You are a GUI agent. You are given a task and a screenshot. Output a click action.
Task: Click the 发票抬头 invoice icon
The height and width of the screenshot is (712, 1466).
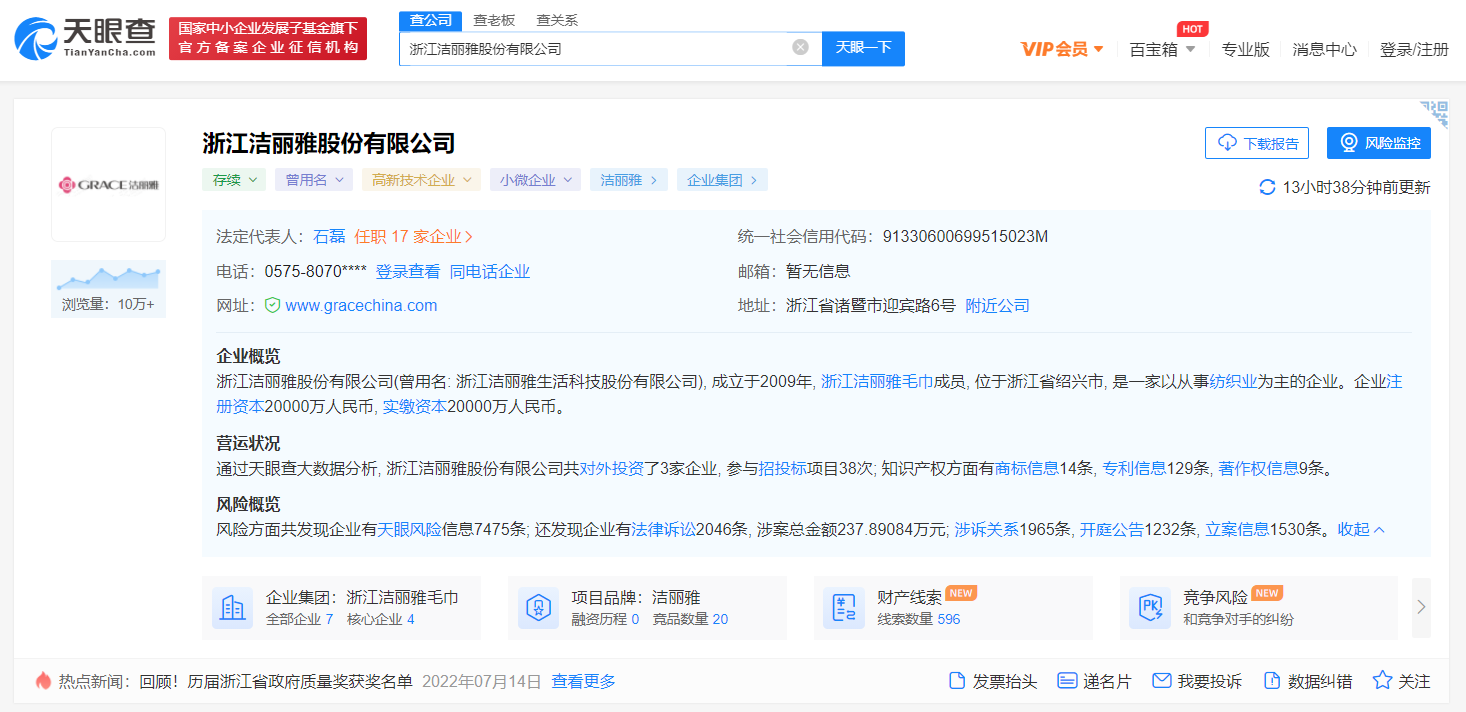click(957, 681)
